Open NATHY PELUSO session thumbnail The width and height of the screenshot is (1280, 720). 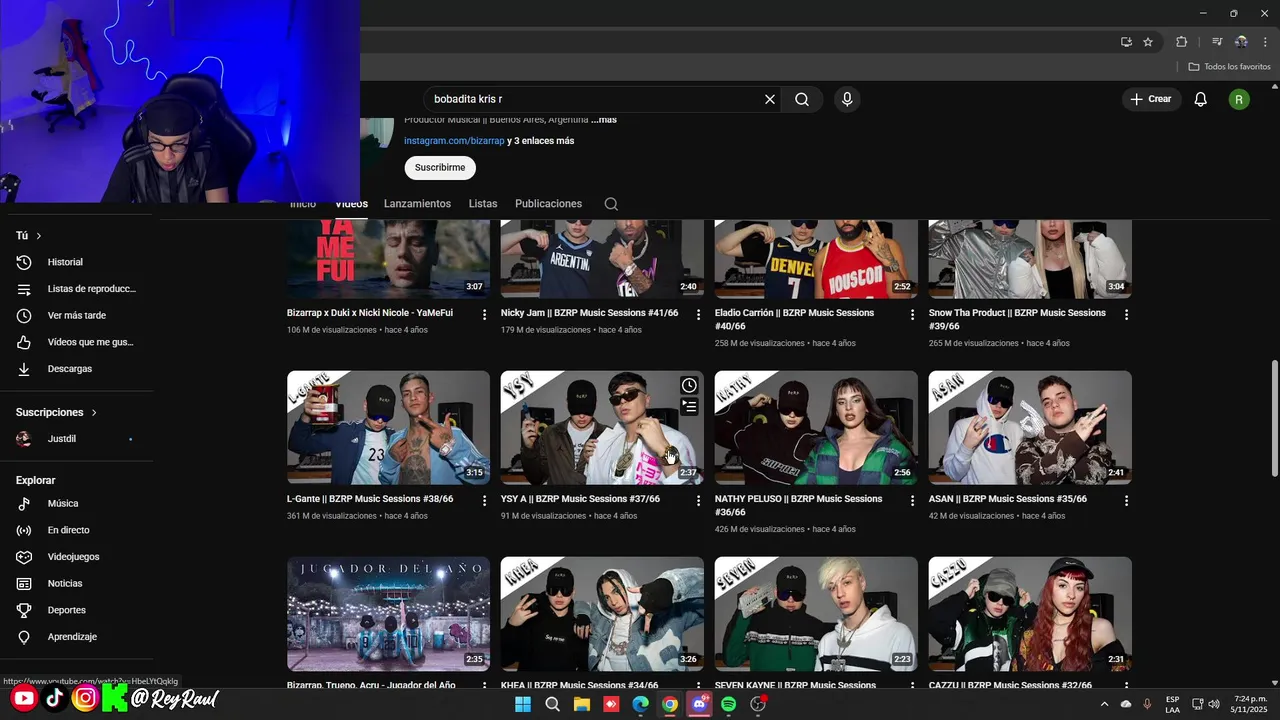(816, 428)
